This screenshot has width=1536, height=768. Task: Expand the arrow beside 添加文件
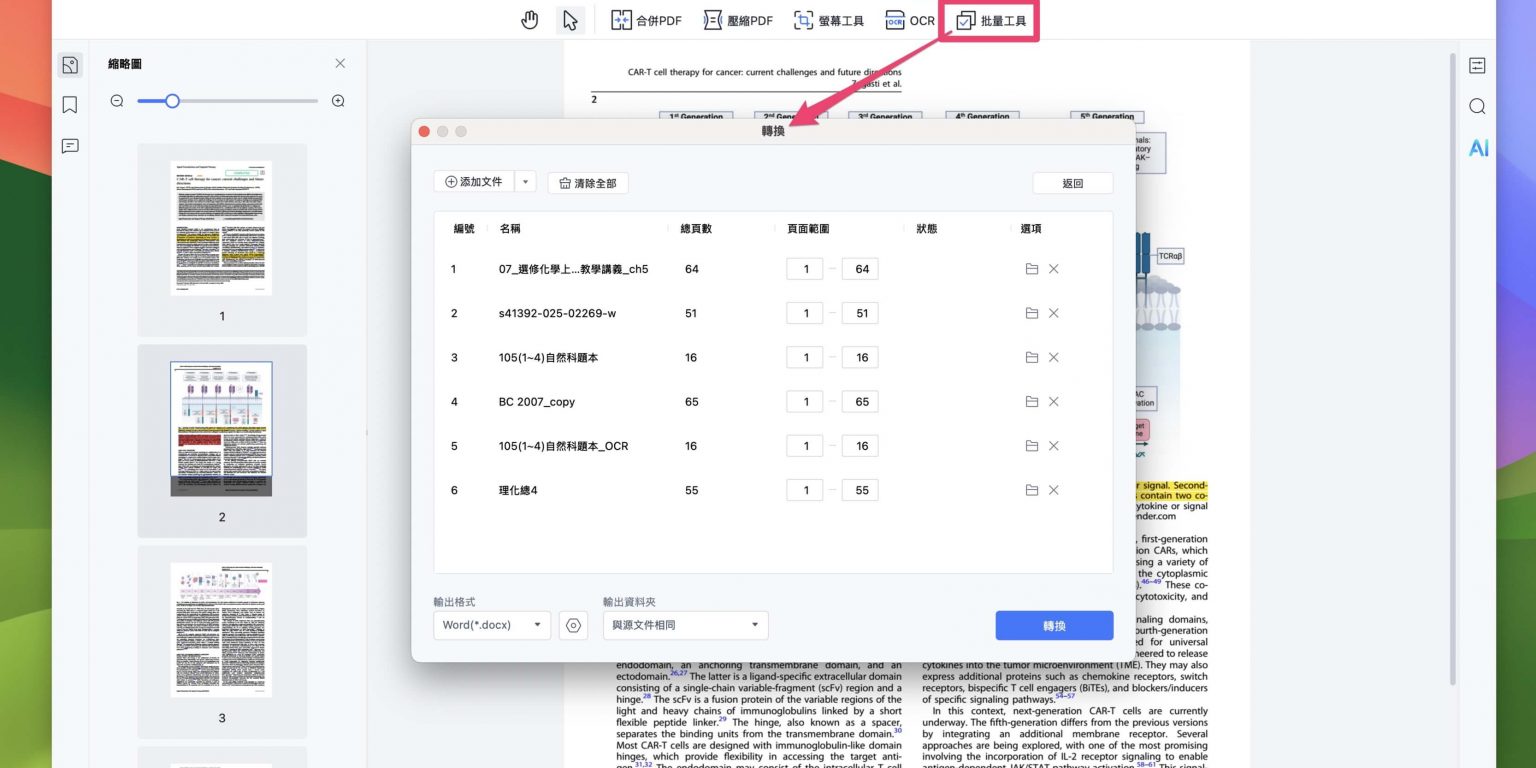526,182
